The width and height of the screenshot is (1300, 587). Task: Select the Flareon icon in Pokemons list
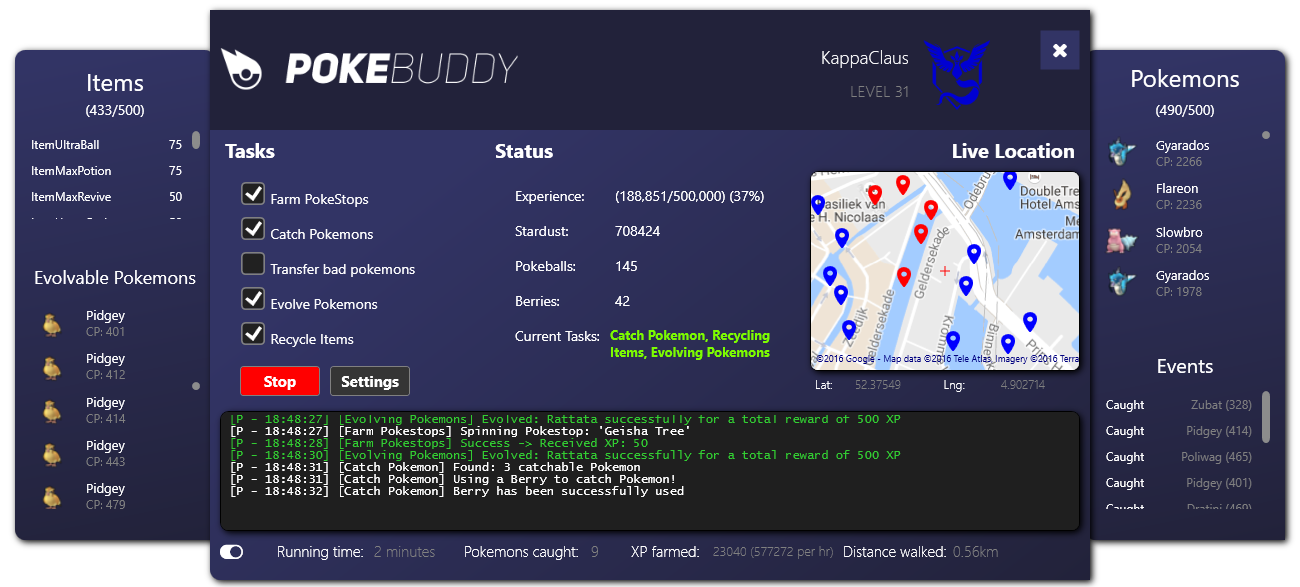pyautogui.click(x=1121, y=196)
